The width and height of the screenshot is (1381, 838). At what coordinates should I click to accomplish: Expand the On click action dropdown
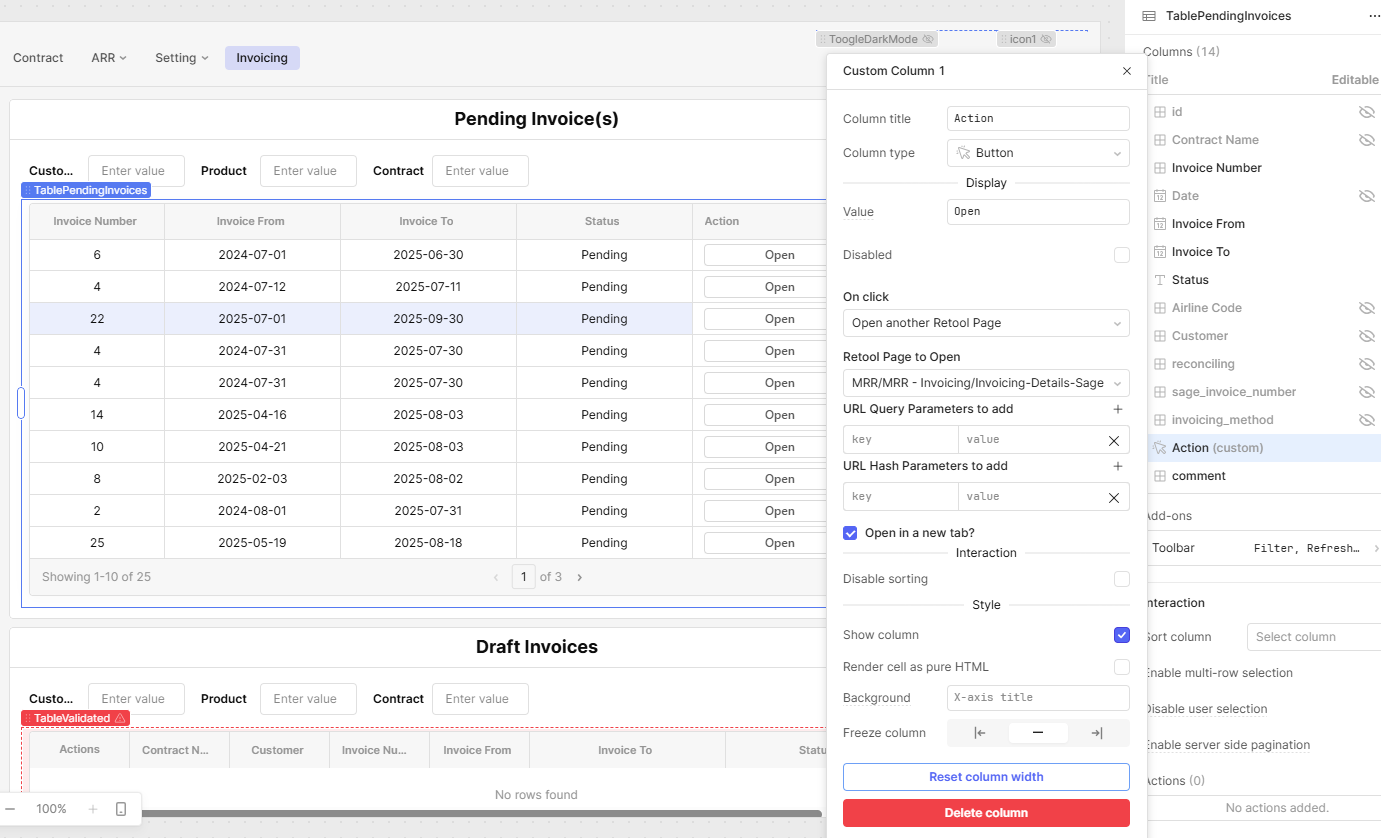(985, 323)
